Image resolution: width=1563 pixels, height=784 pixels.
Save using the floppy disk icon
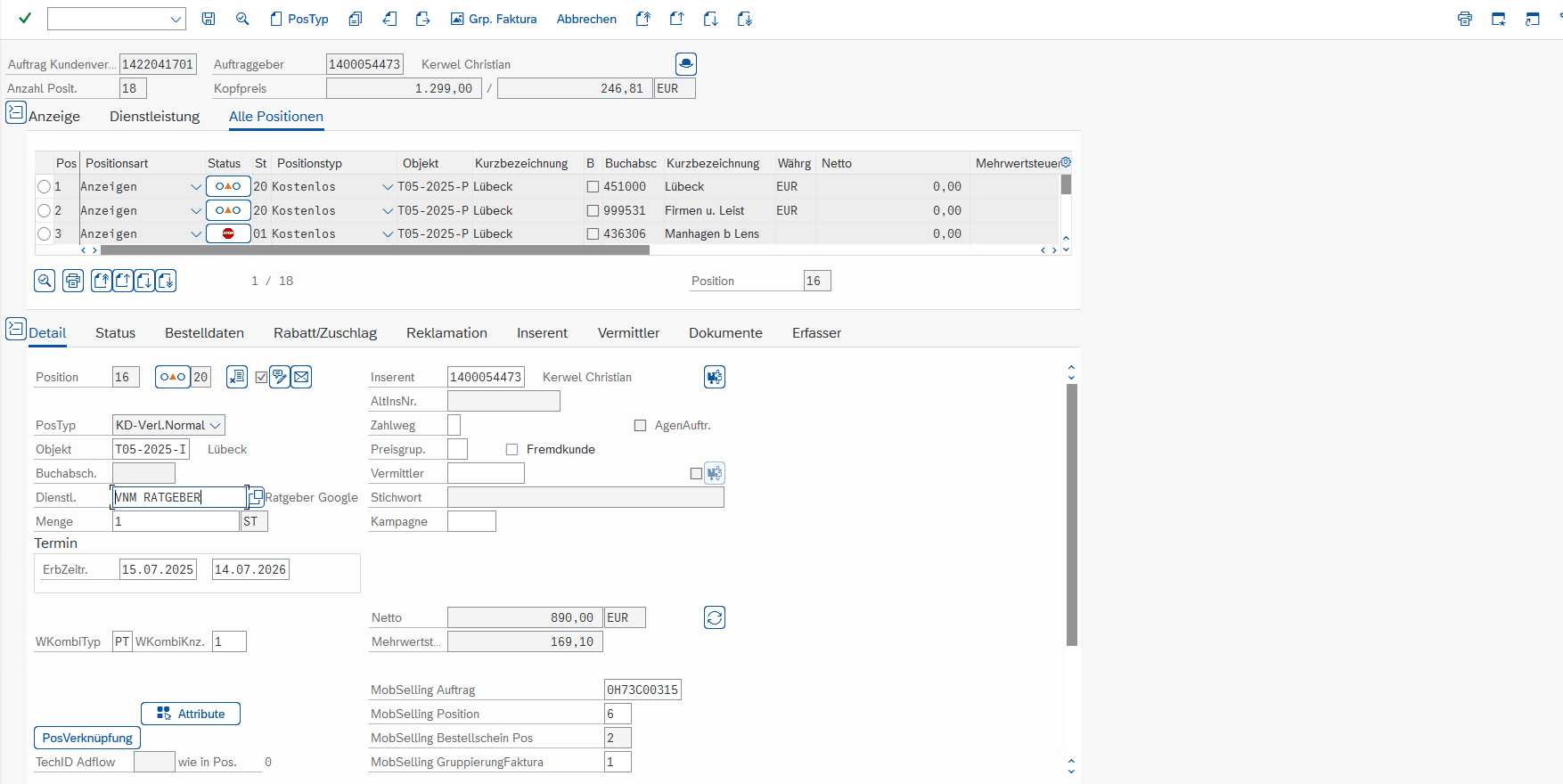coord(209,19)
